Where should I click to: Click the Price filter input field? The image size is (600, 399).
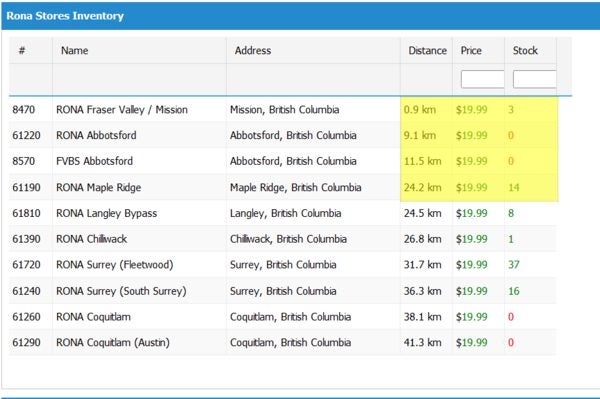click(482, 79)
